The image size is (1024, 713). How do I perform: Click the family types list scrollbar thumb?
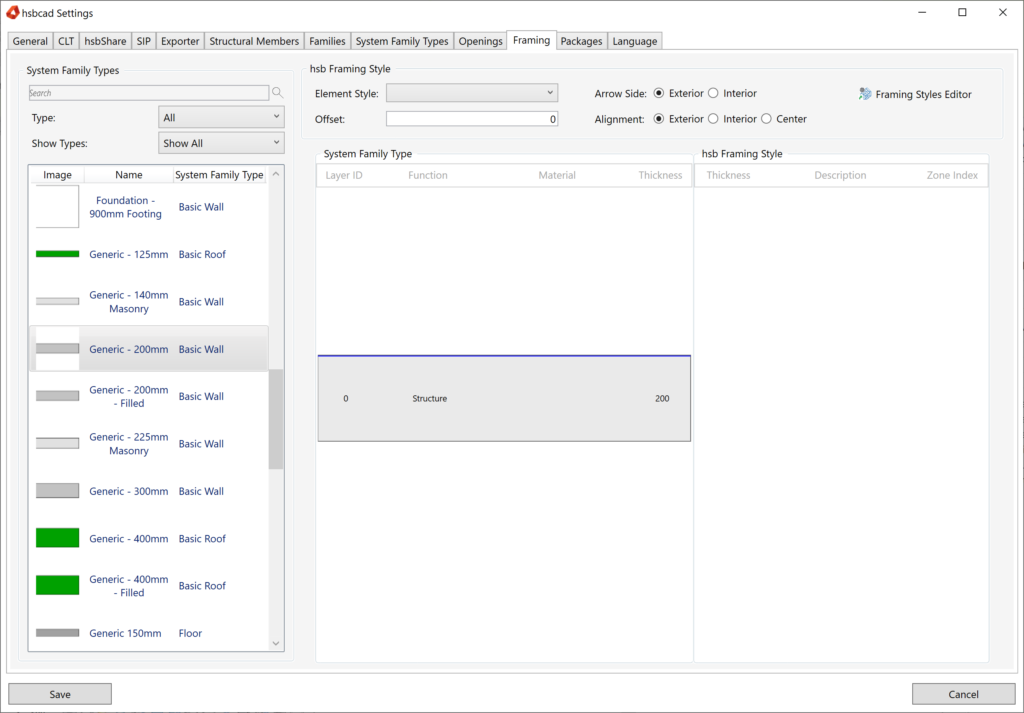[x=276, y=419]
